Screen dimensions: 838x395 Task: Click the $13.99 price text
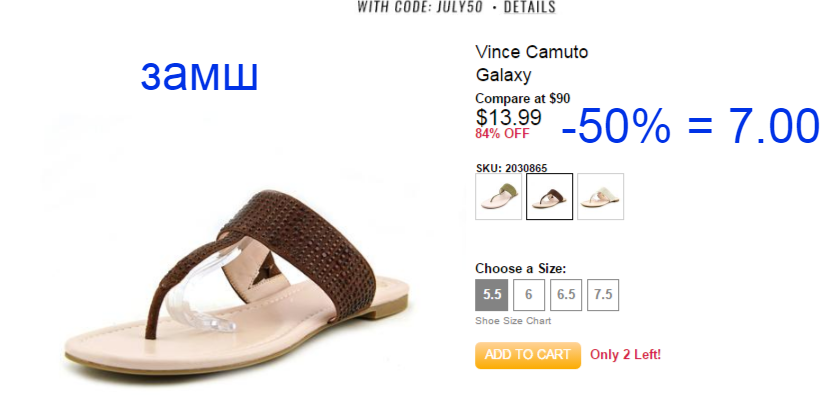[508, 117]
